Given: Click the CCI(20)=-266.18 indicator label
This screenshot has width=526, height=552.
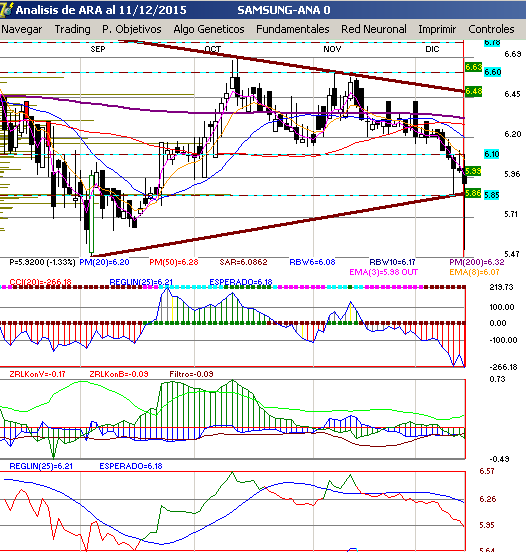Looking at the screenshot, I should pyautogui.click(x=40, y=282).
